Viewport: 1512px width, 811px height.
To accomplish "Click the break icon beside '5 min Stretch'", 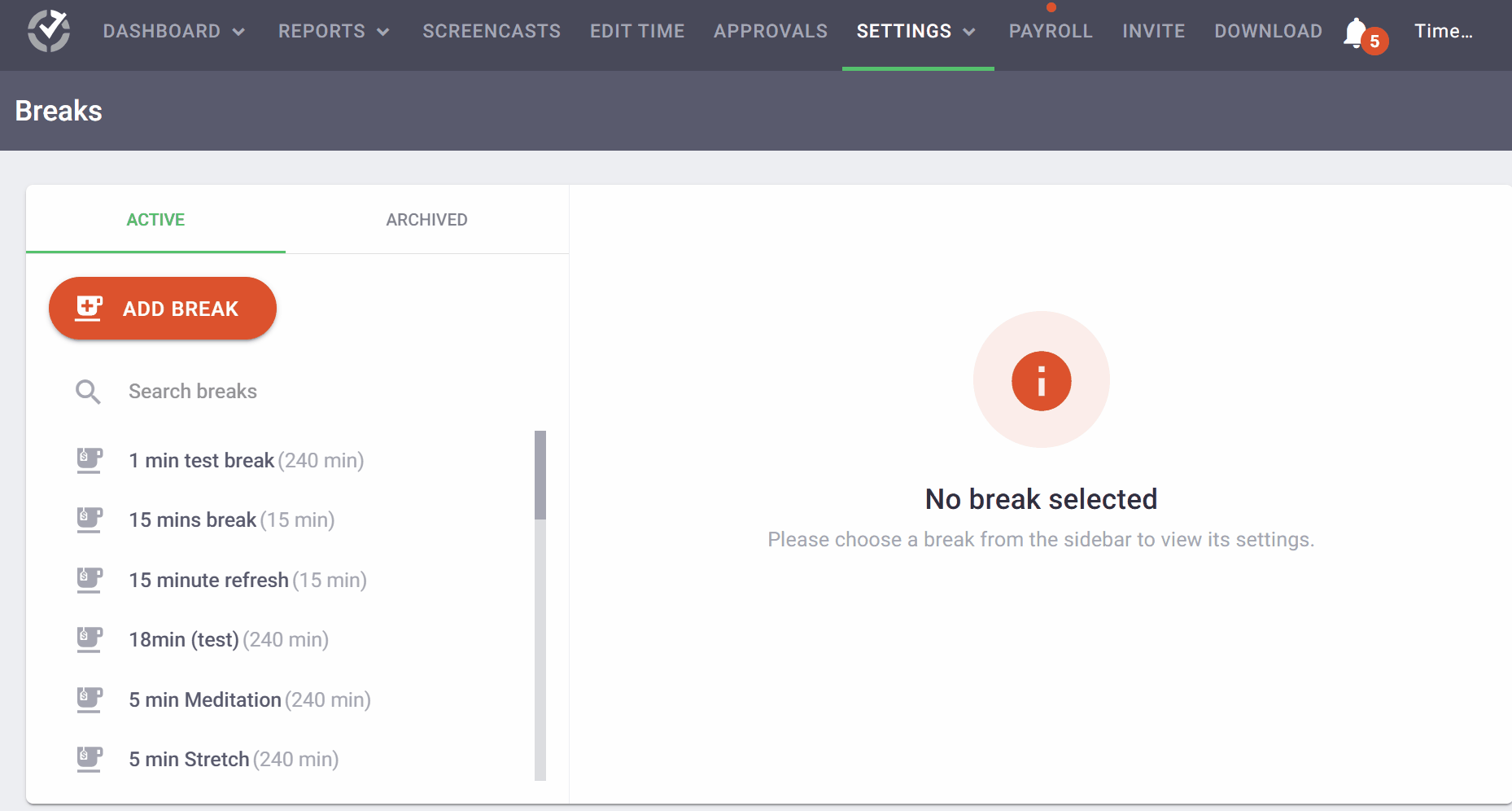I will click(x=90, y=759).
